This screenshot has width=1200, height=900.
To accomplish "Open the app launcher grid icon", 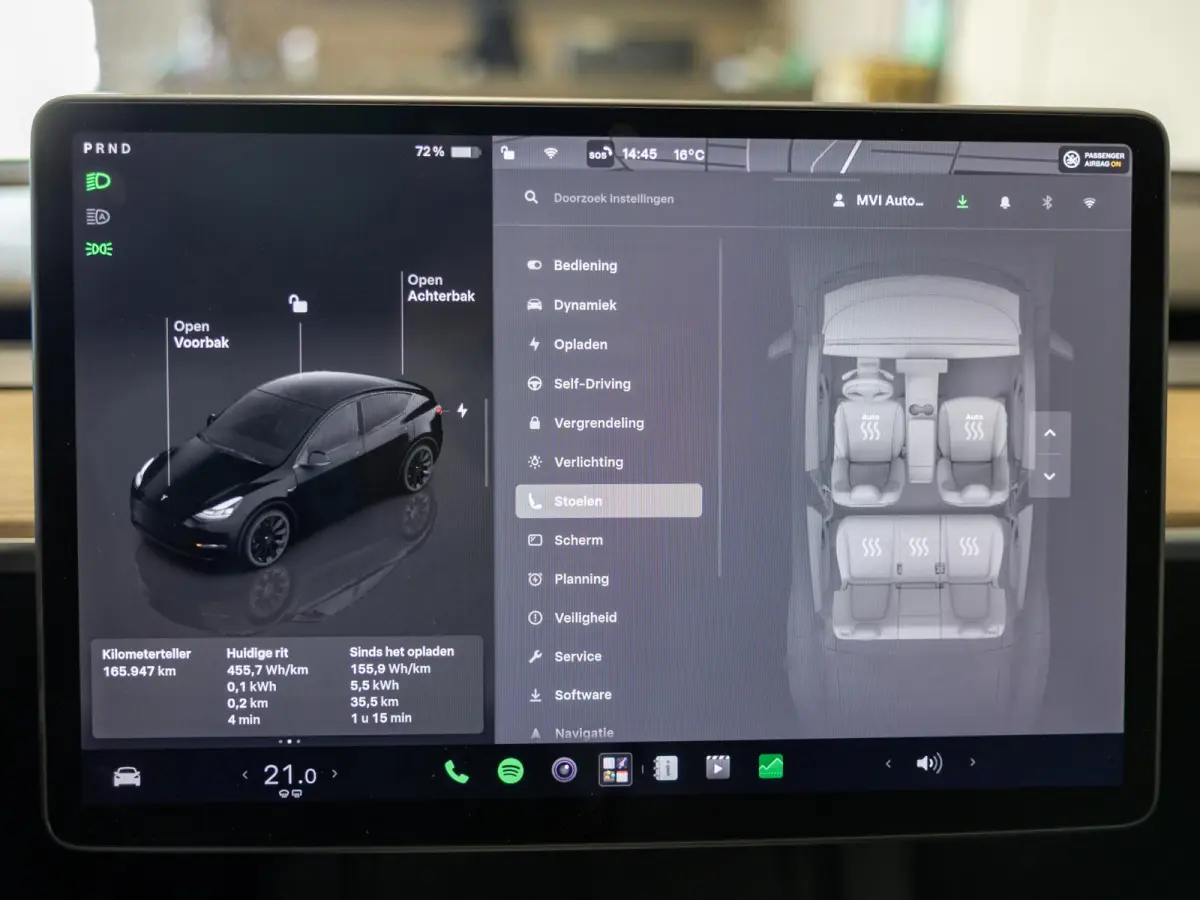I will point(615,769).
